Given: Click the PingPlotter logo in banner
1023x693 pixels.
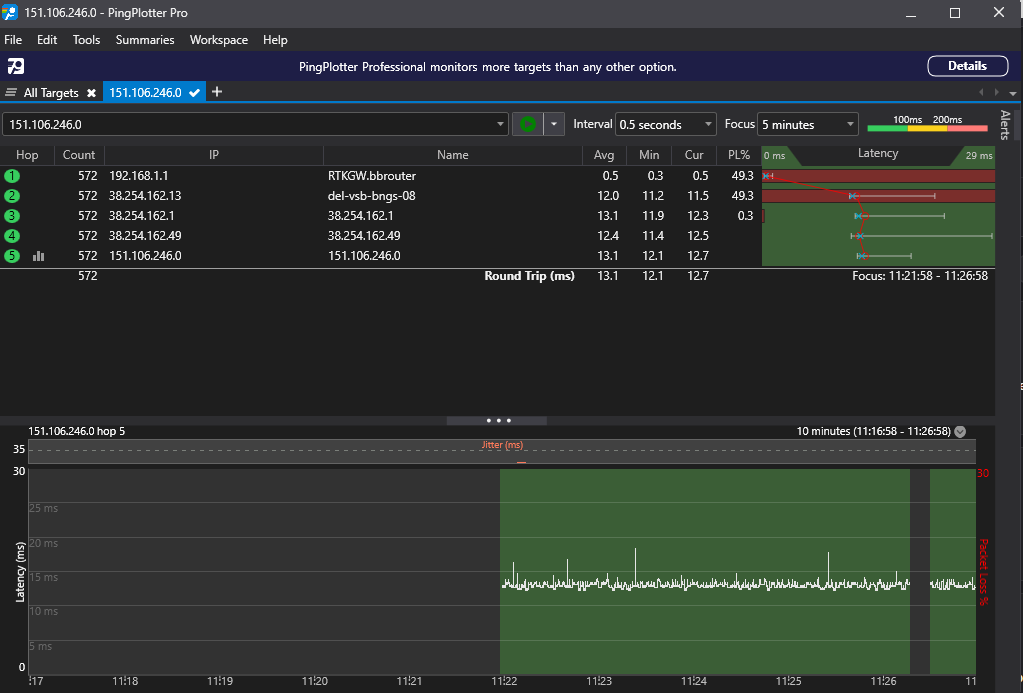Looking at the screenshot, I should click(16, 67).
